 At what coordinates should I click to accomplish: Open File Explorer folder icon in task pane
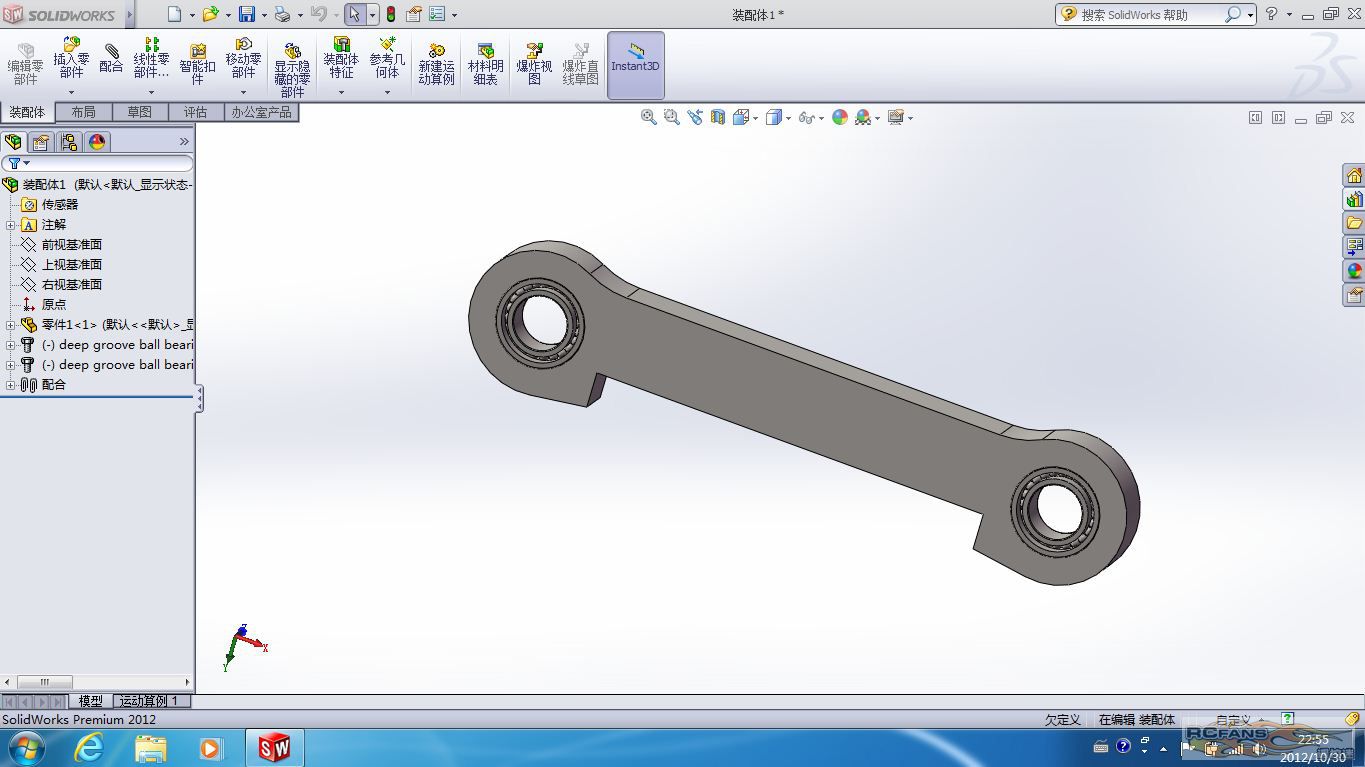[1354, 223]
